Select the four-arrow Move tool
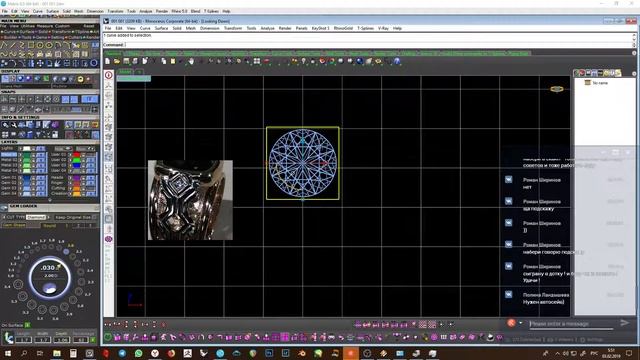 click(40, 63)
